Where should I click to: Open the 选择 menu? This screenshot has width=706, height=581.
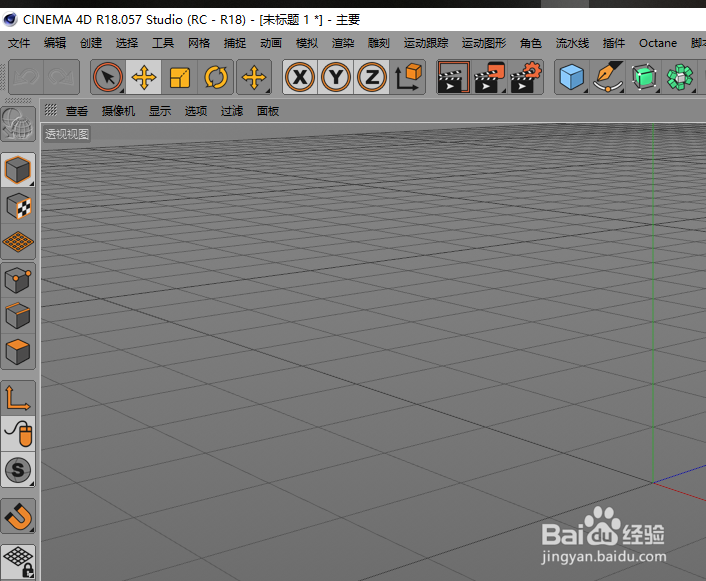coord(127,43)
